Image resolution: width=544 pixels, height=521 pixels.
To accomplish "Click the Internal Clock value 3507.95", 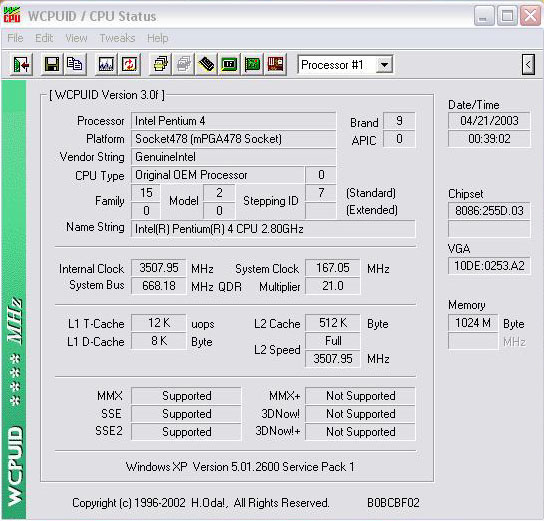I will tap(159, 268).
